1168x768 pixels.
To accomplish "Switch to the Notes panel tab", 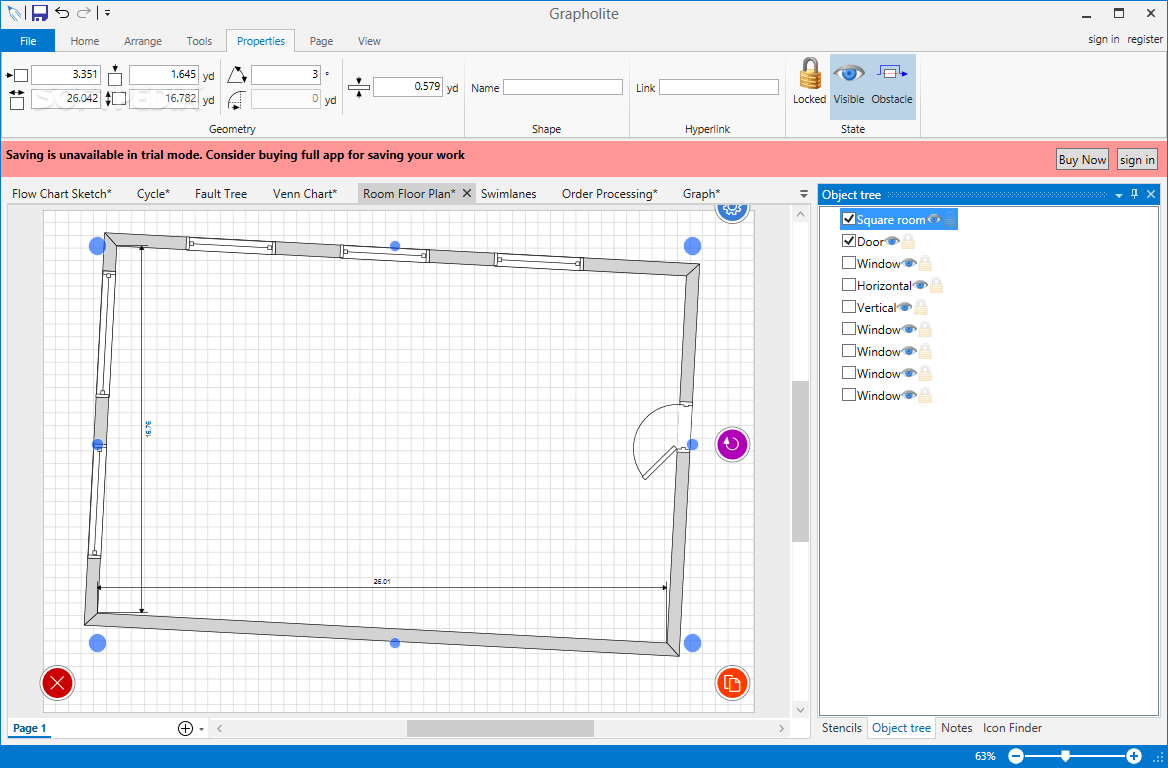I will (956, 728).
